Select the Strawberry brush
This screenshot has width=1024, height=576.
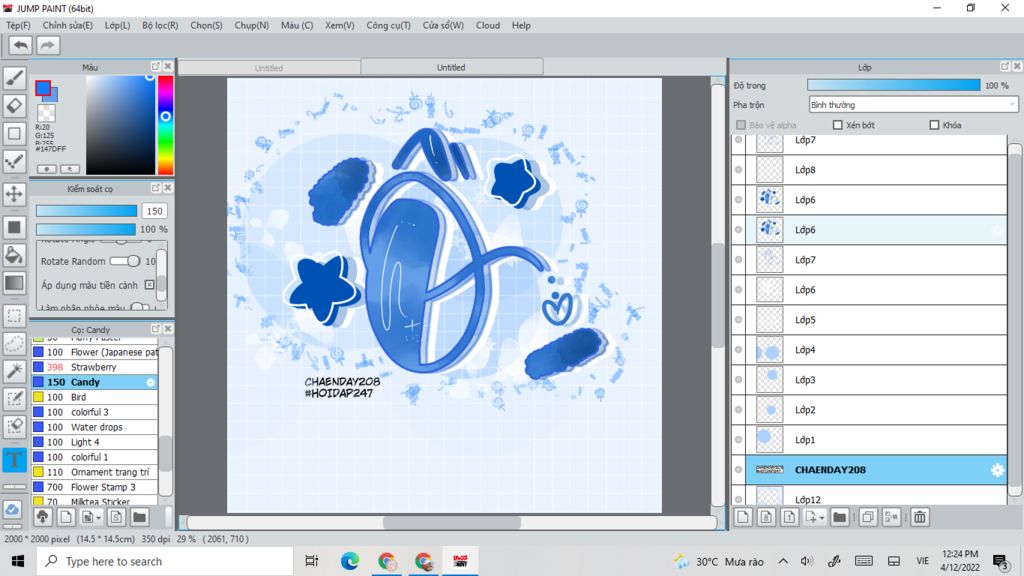pos(95,367)
